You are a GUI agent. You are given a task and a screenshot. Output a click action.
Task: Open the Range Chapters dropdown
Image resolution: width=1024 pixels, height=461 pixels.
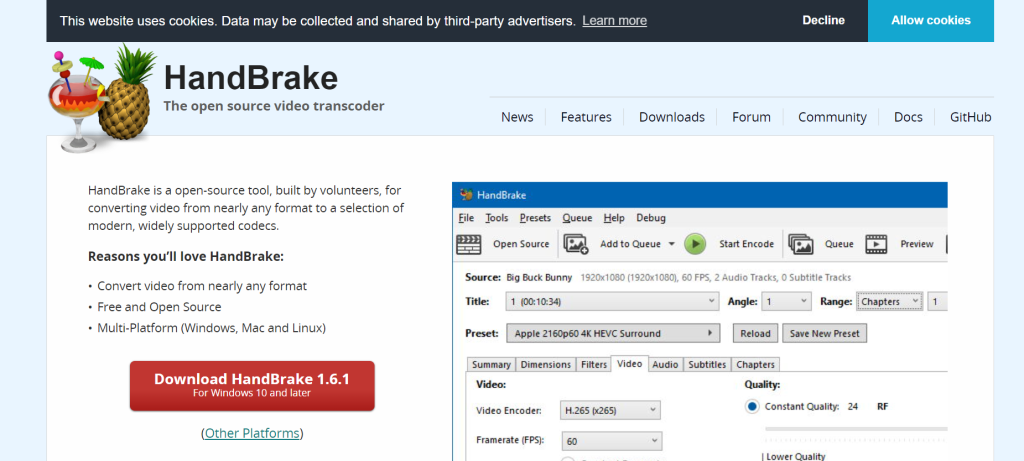coord(890,302)
